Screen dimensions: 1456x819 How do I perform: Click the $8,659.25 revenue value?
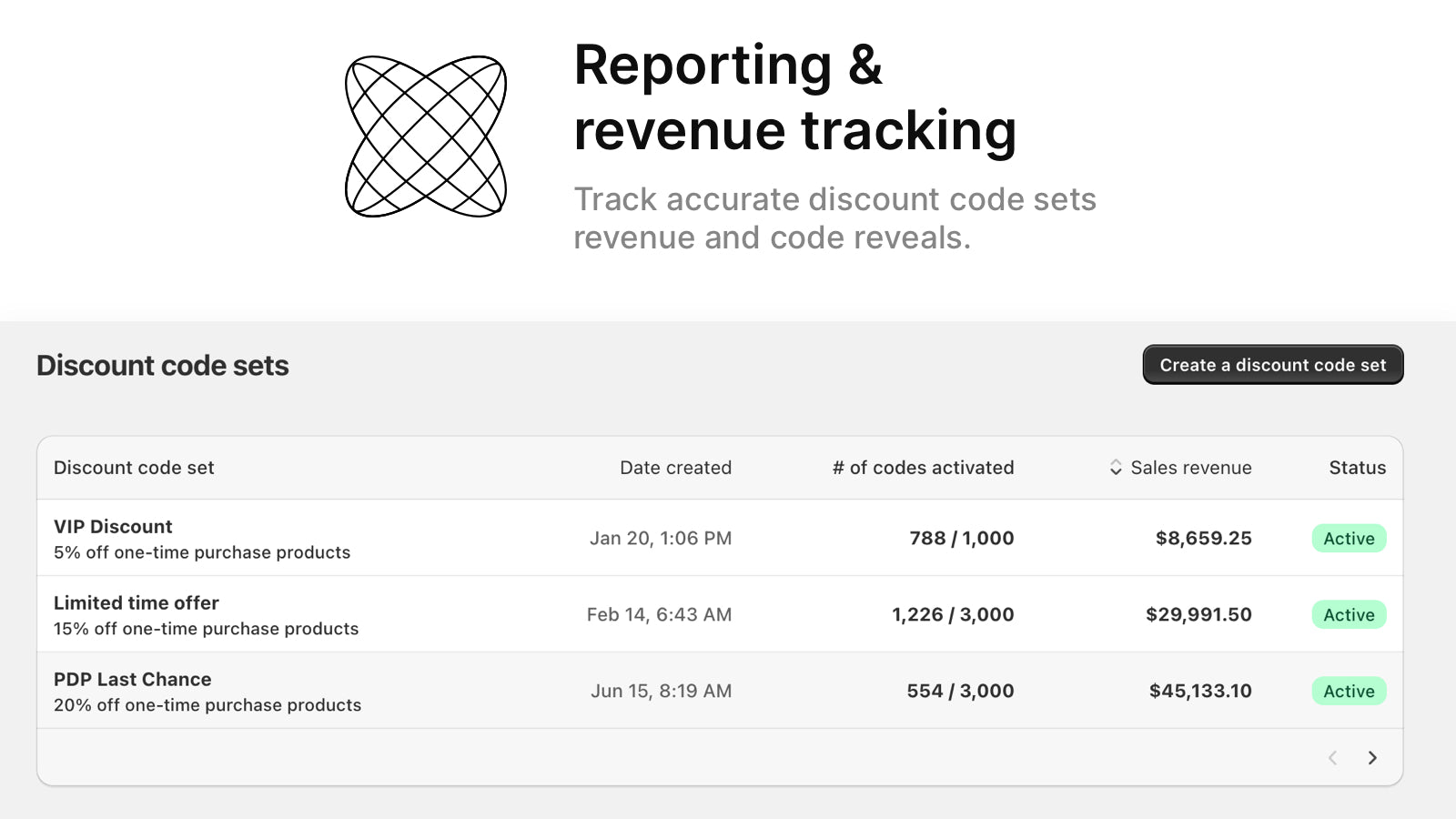(x=1203, y=539)
